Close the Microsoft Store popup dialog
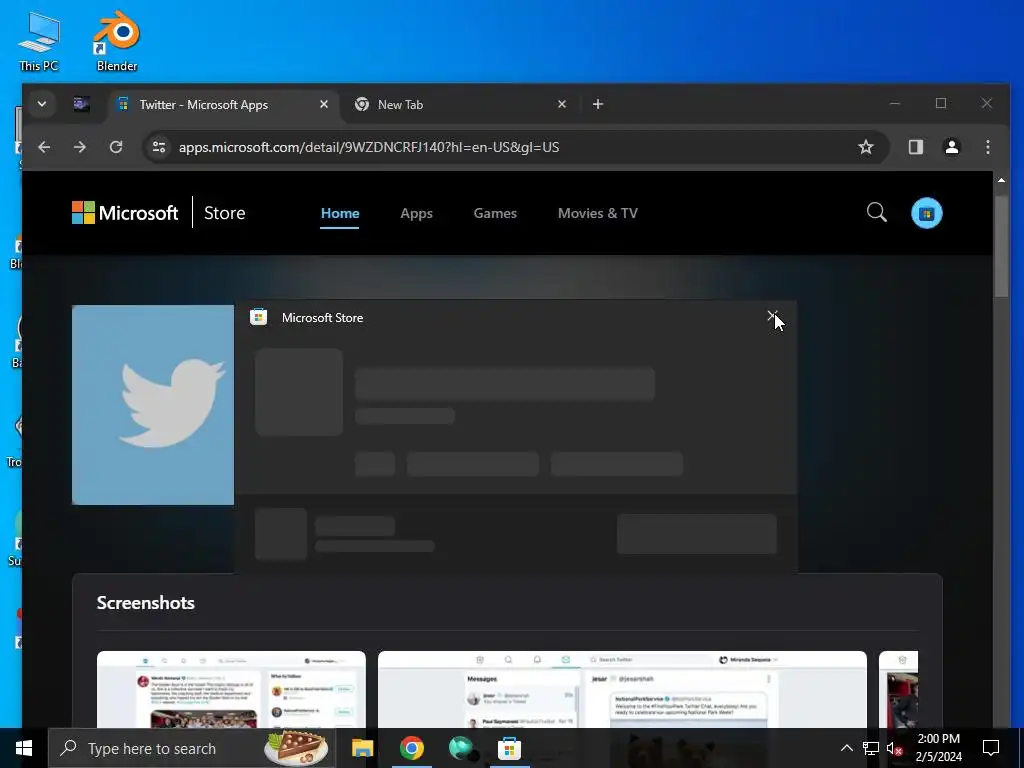The height and width of the screenshot is (768, 1024). tap(772, 317)
